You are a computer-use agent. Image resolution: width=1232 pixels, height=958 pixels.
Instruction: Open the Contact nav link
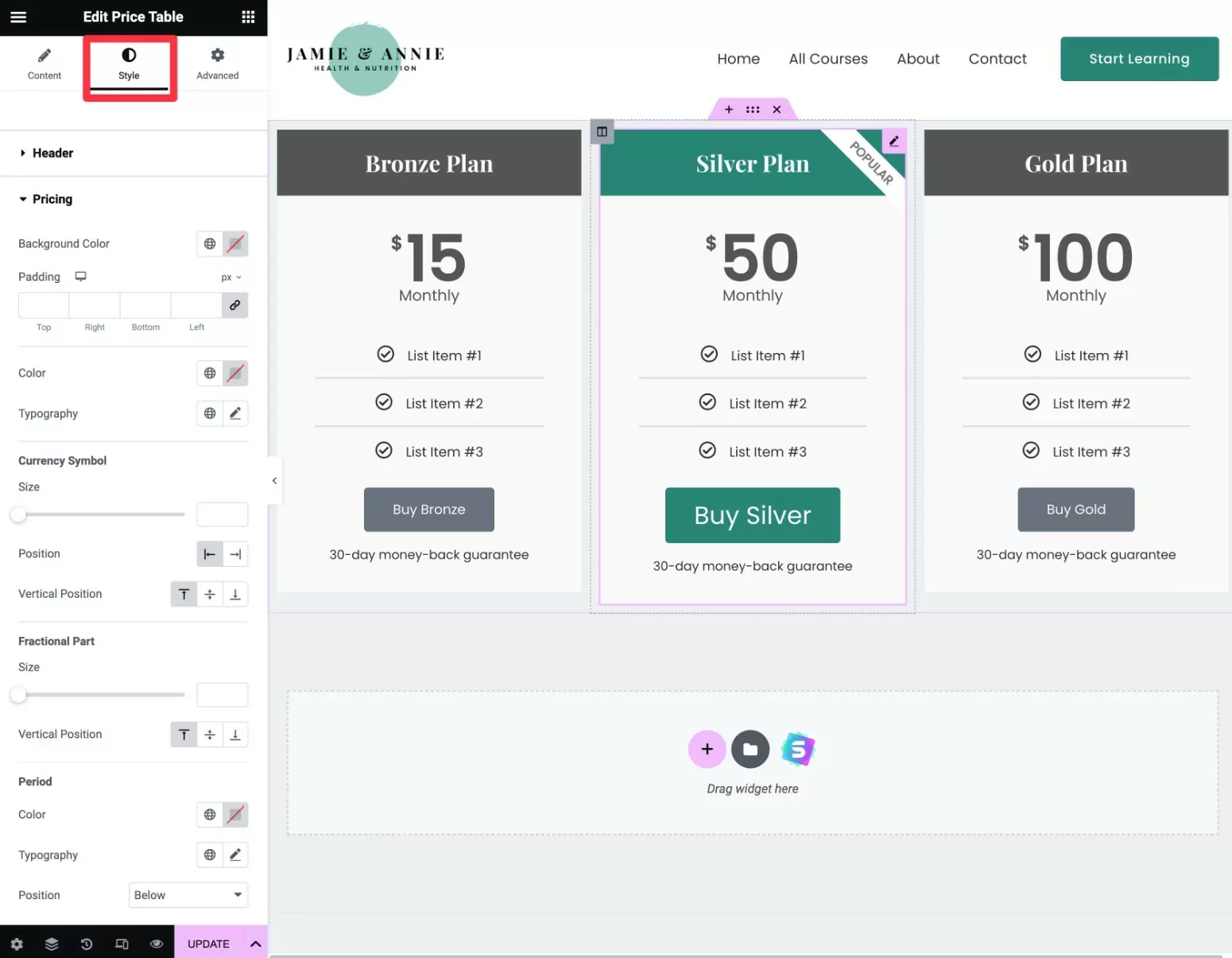pos(998,59)
